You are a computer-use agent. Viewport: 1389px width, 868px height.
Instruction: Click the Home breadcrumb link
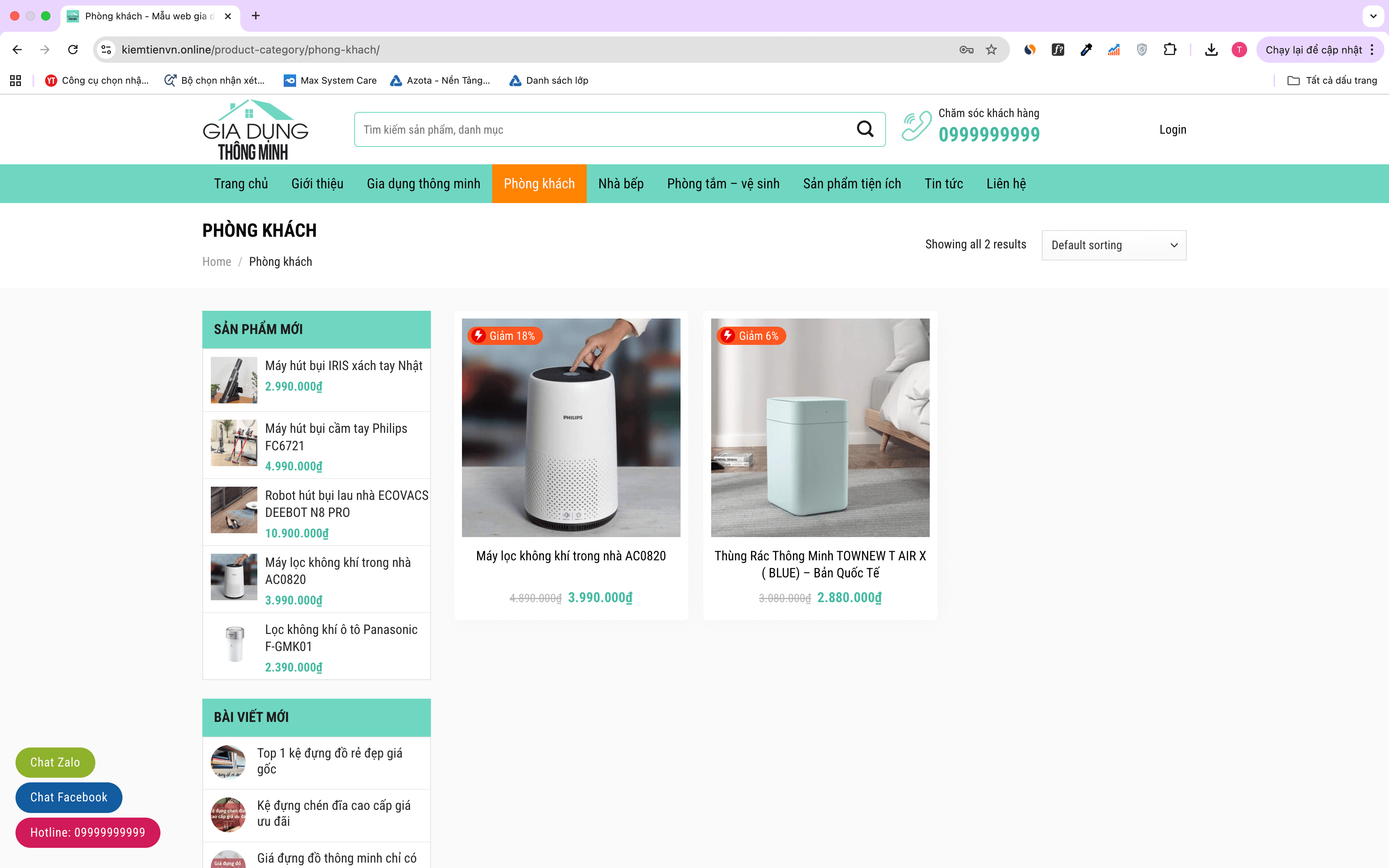tap(216, 262)
